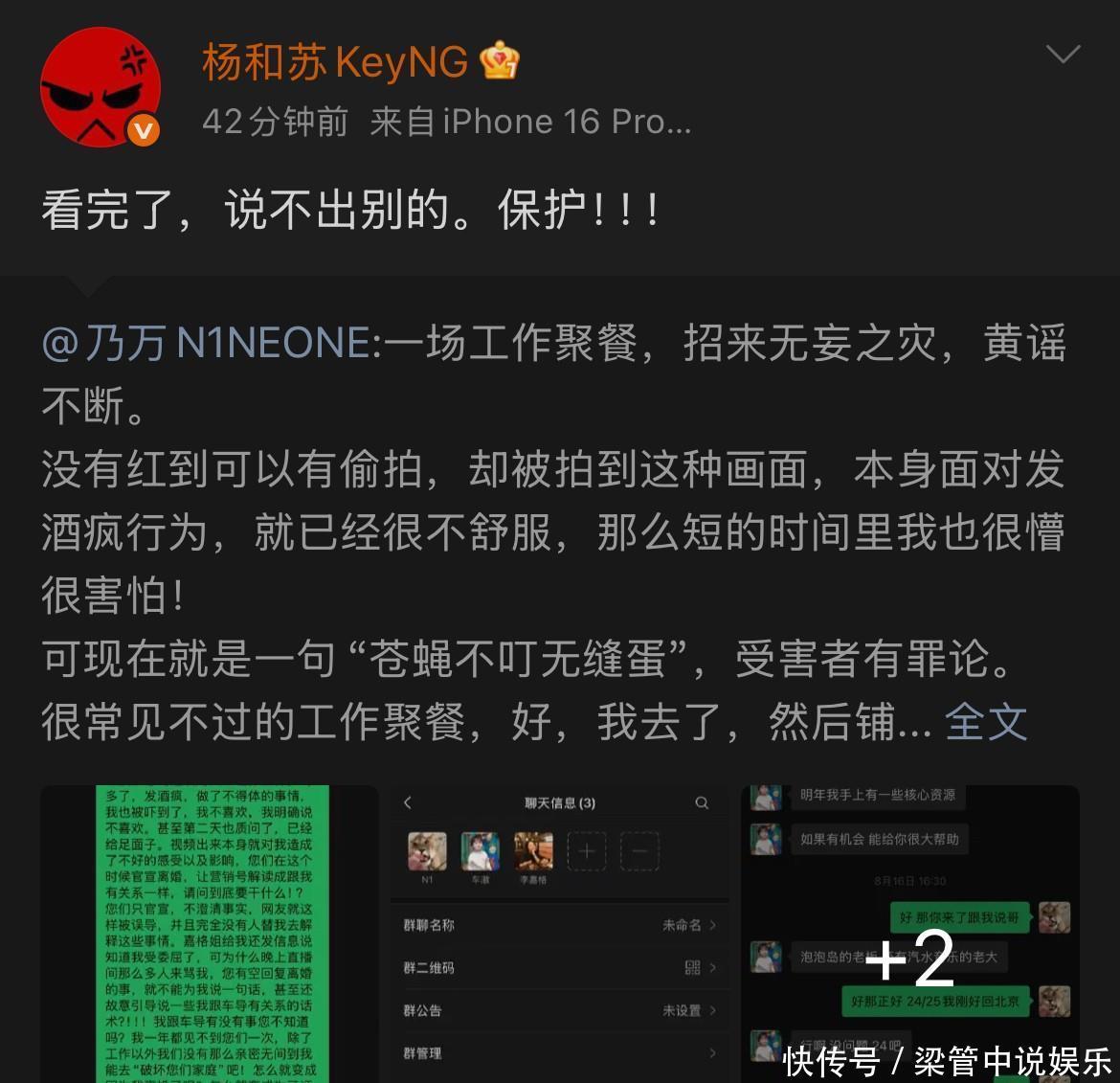The width and height of the screenshot is (1120, 1083).
Task: Open the green text message image thumbnail
Action: click(210, 934)
